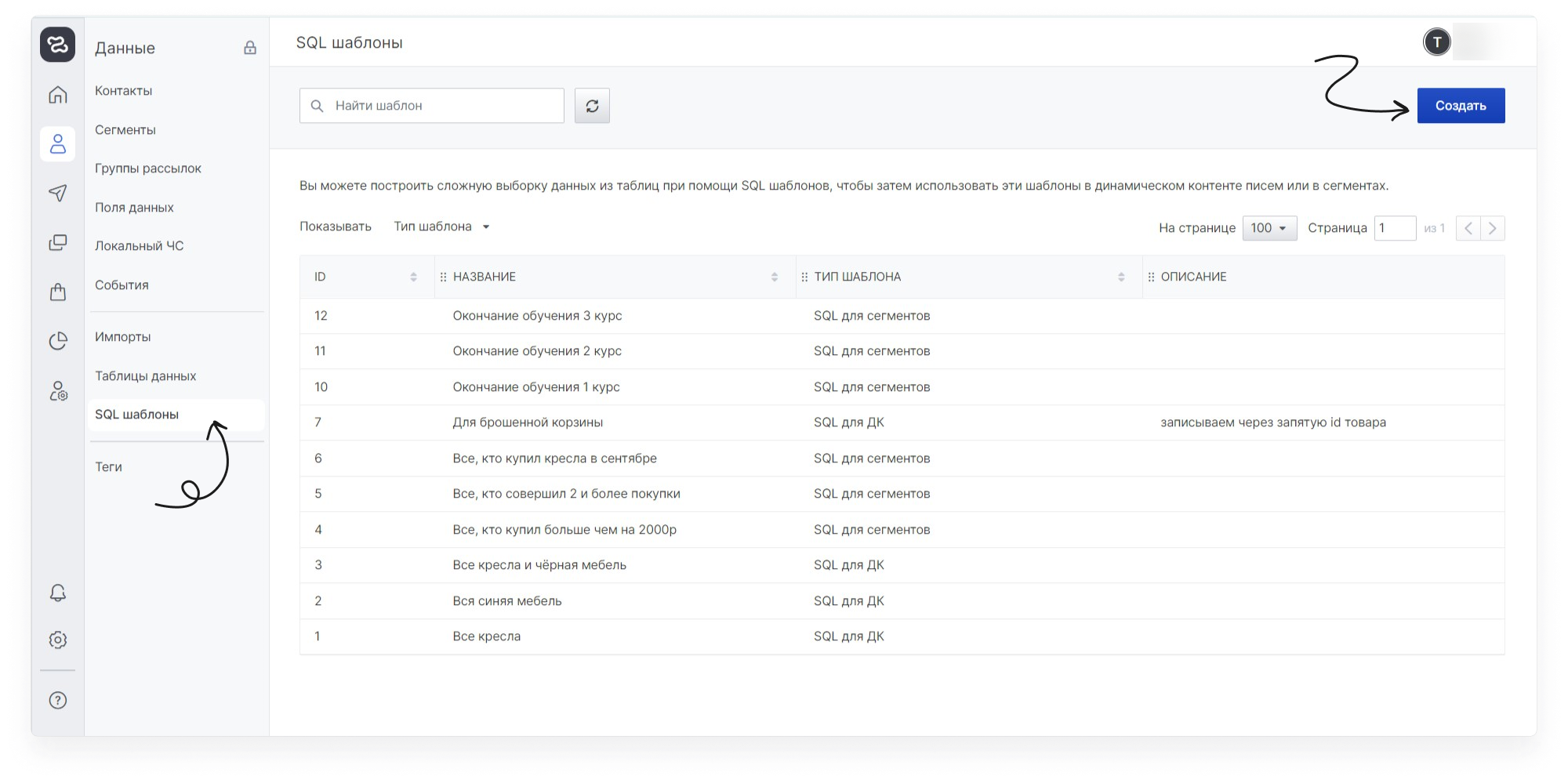
Task: Click the app logo icon
Action: 57,45
